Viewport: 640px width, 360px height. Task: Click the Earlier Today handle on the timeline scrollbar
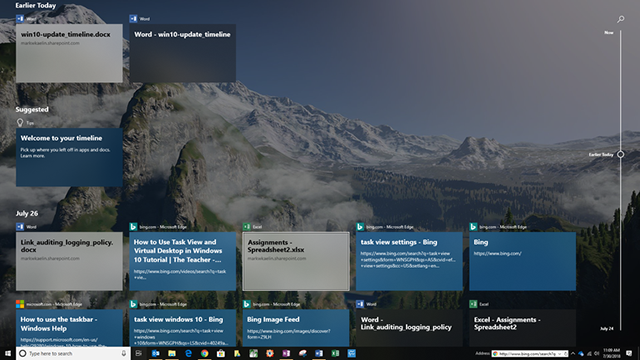click(620, 154)
